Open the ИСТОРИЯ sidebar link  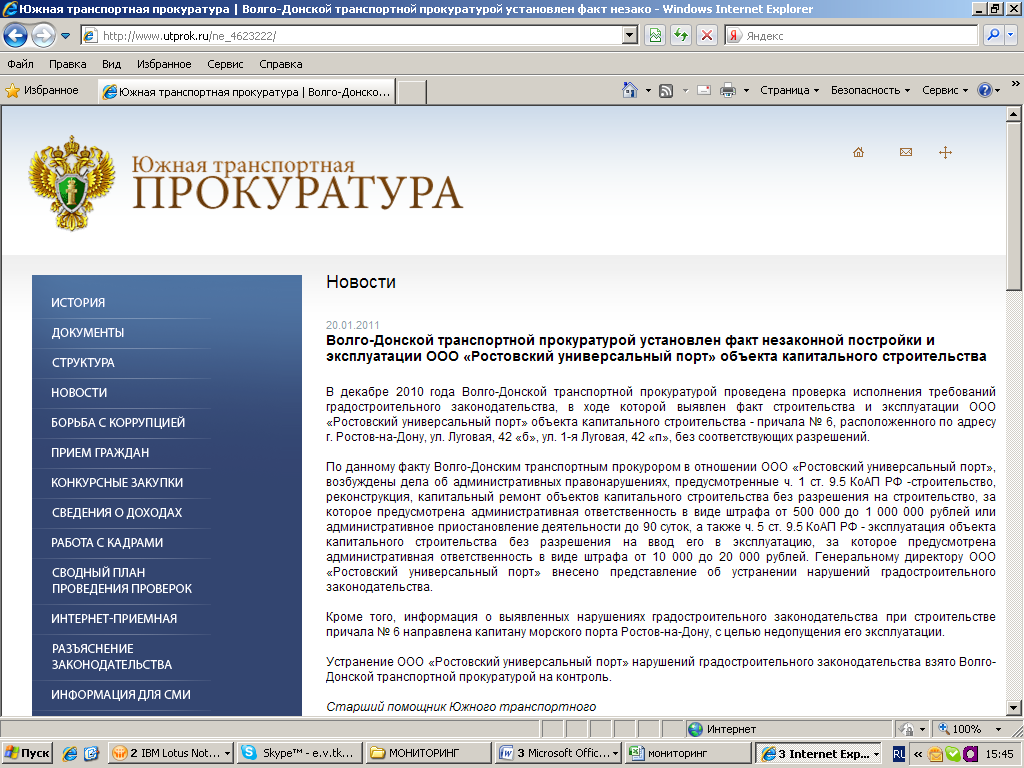click(x=78, y=303)
